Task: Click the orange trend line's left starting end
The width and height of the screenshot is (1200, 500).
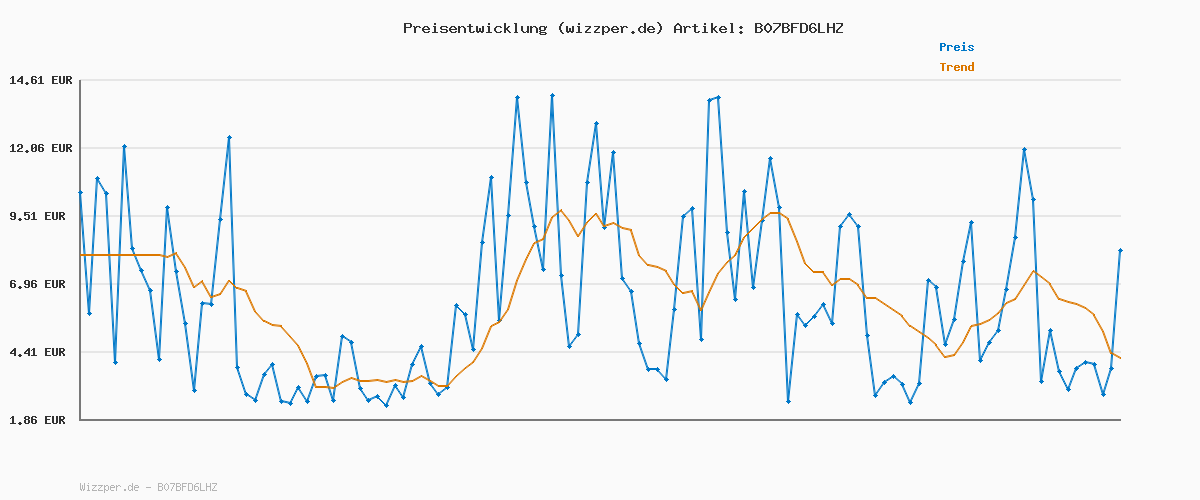Action: point(82,255)
